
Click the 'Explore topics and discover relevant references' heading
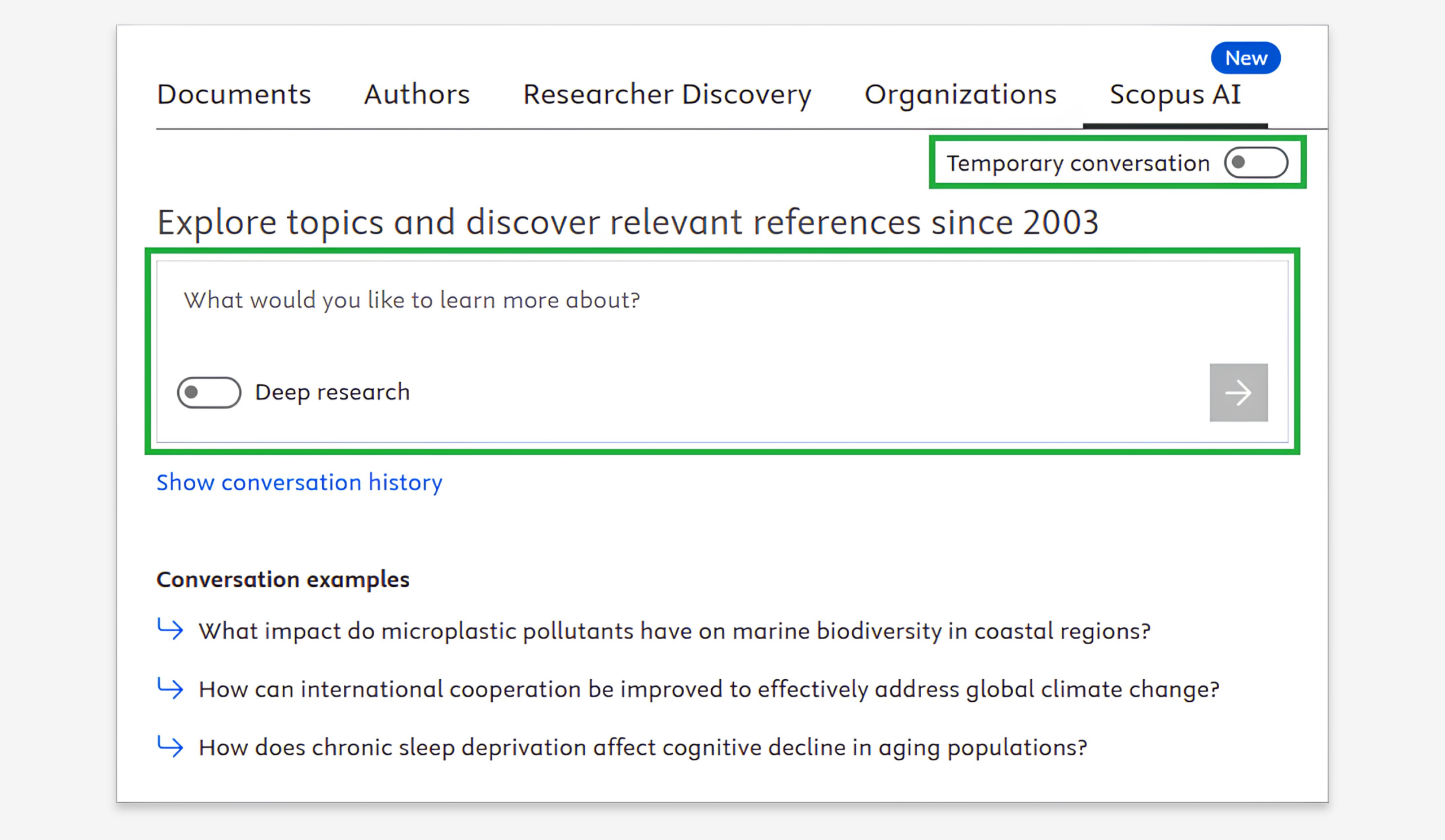tap(628, 223)
